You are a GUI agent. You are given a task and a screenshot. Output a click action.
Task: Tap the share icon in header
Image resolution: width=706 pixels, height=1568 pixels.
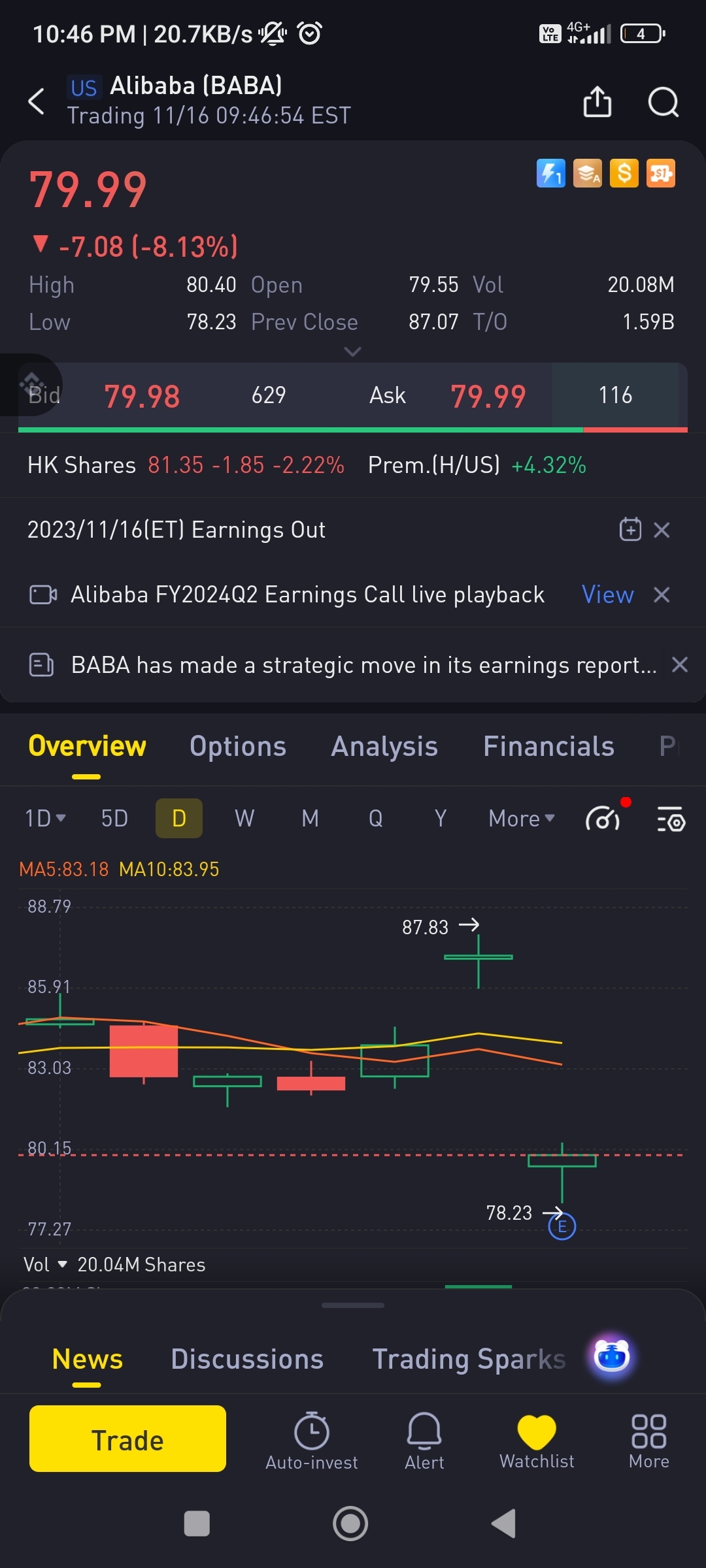[x=597, y=102]
